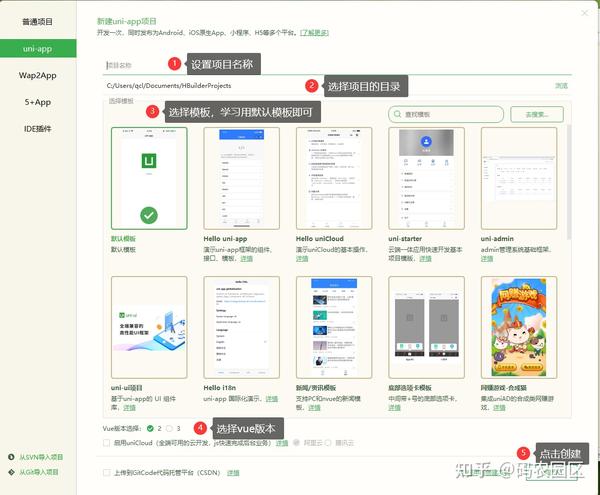Focus the 查找模板 search box
Image resolution: width=600 pixels, height=495 pixels.
tap(446, 114)
